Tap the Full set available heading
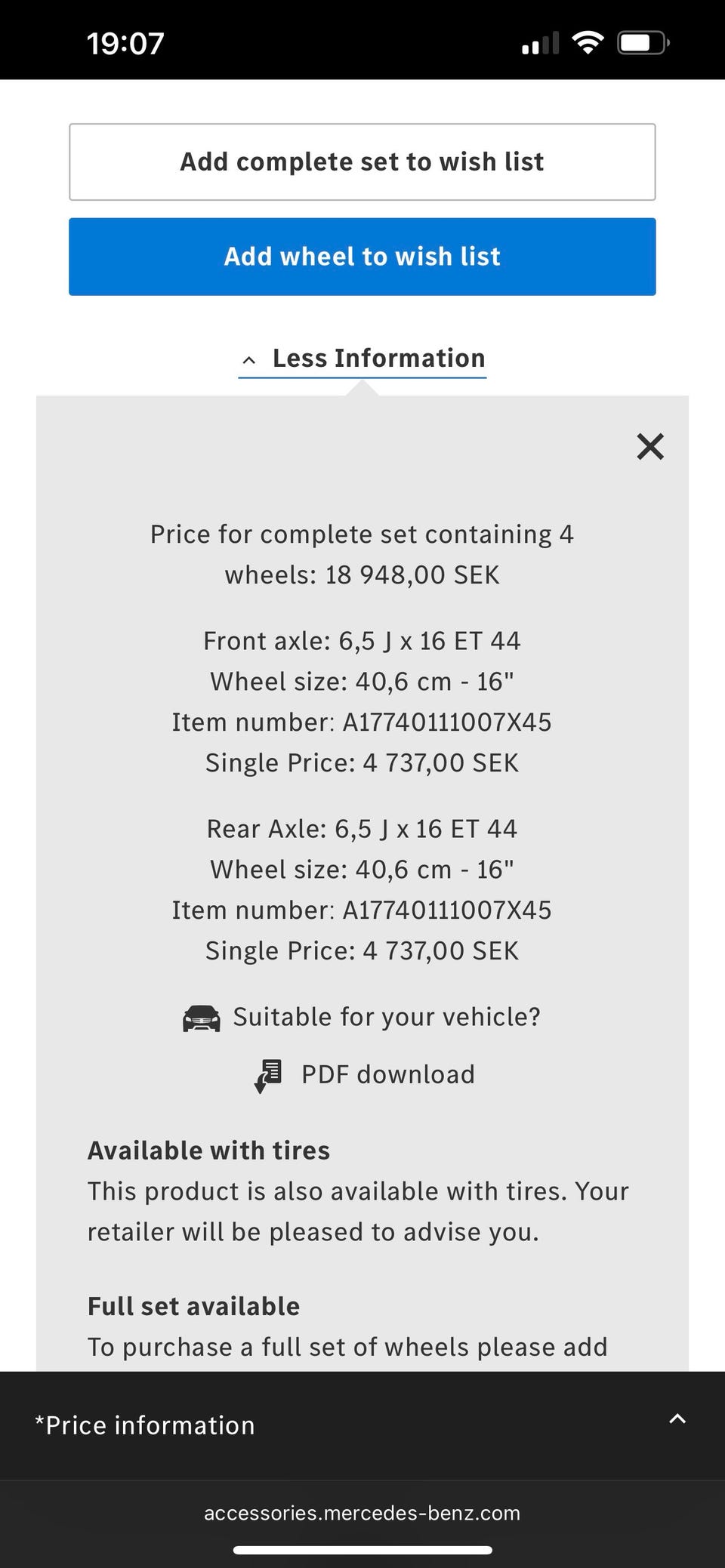This screenshot has width=725, height=1568. [193, 1306]
